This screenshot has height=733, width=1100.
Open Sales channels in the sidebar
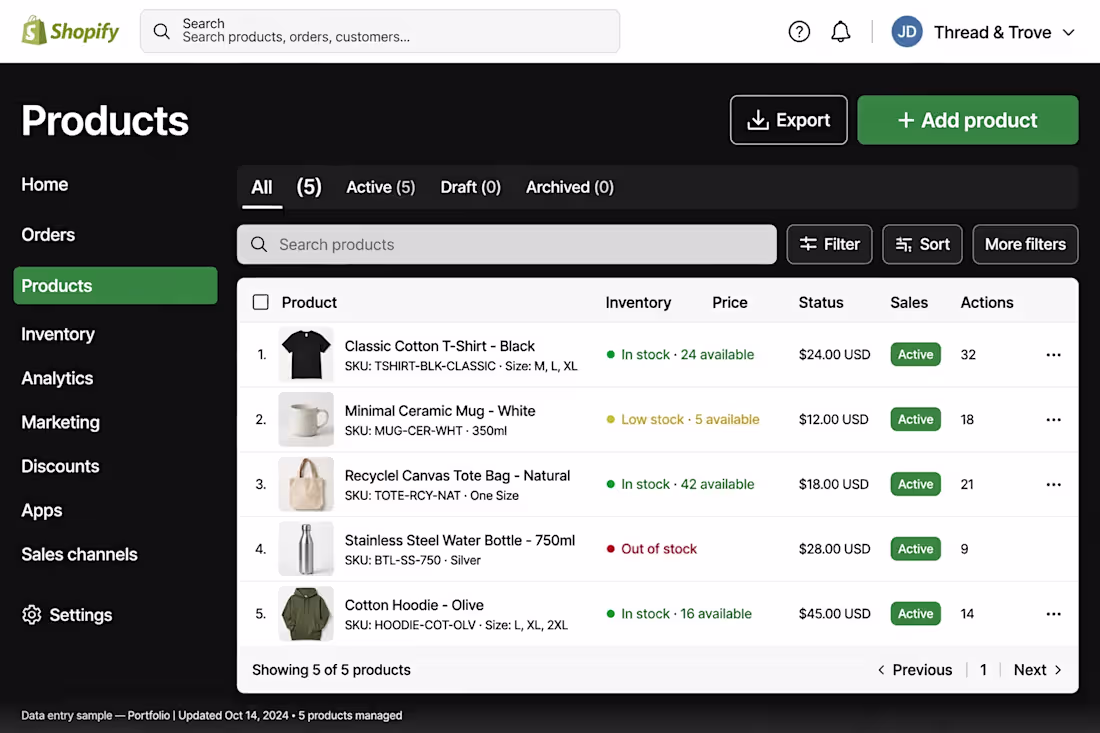click(79, 554)
